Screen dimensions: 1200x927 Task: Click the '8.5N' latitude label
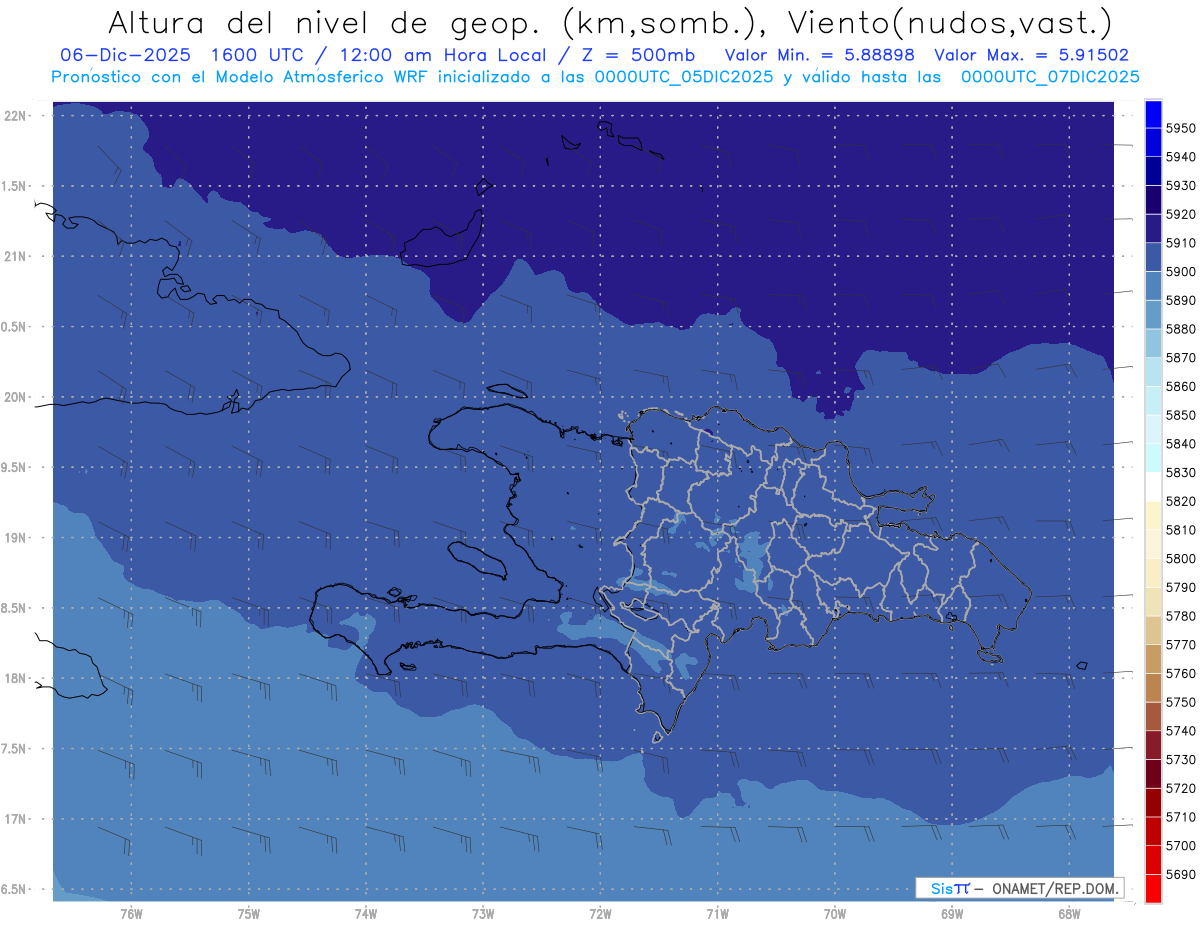coord(15,608)
